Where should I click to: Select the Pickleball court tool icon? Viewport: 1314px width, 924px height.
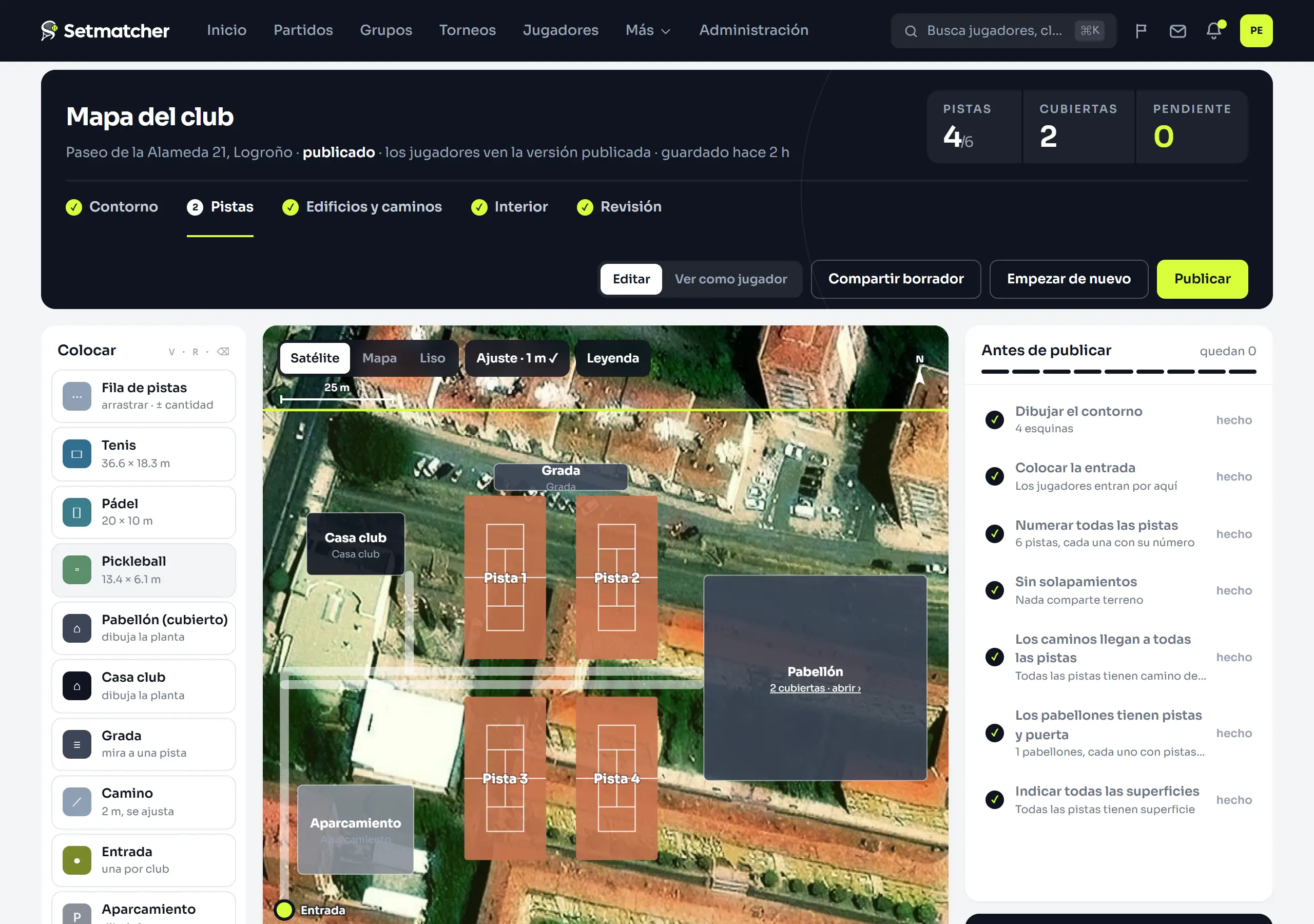point(76,570)
